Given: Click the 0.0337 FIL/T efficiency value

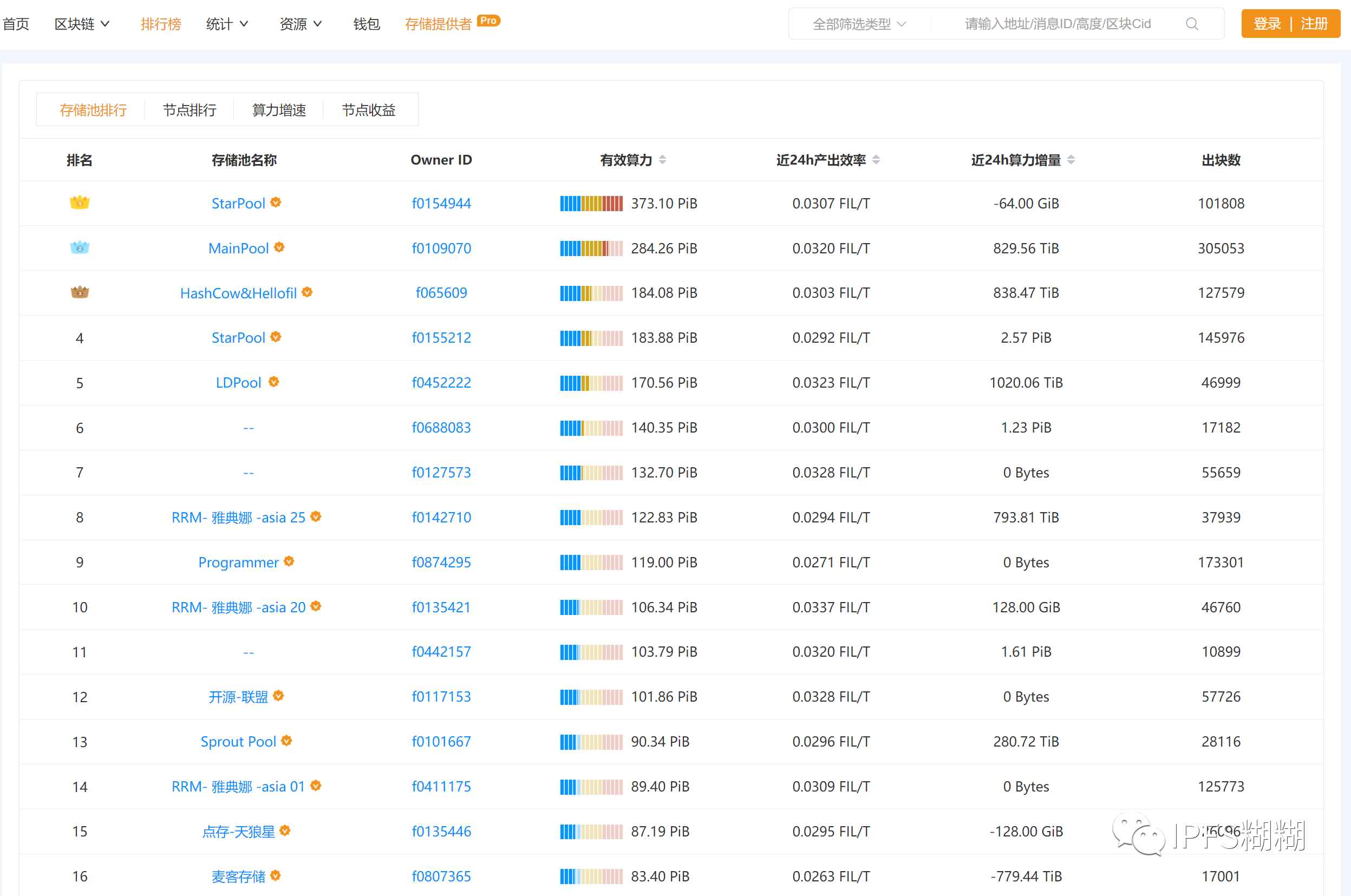Looking at the screenshot, I should pyautogui.click(x=831, y=607).
